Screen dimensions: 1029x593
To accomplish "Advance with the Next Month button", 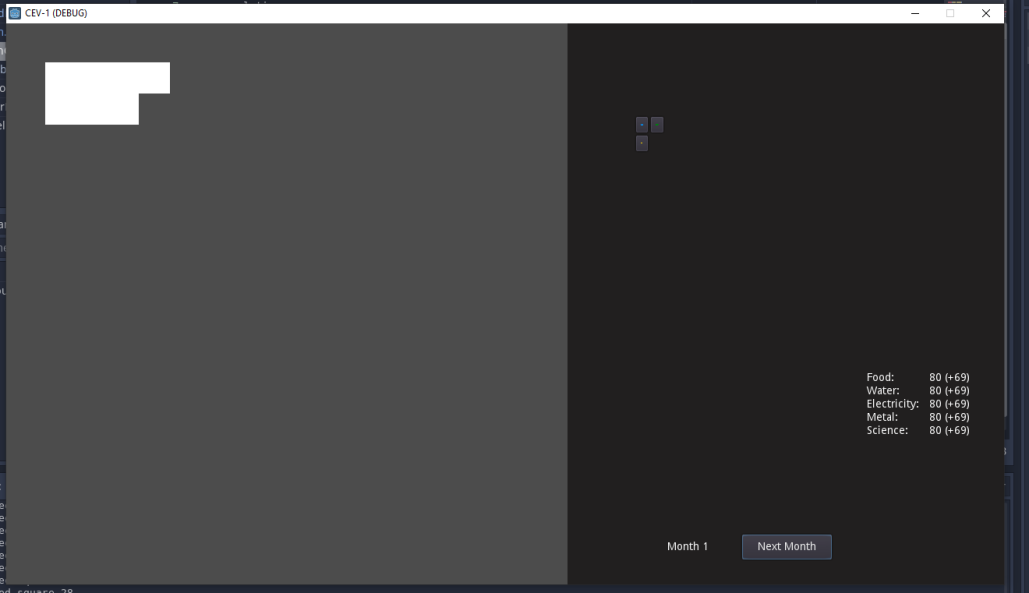I will (786, 546).
